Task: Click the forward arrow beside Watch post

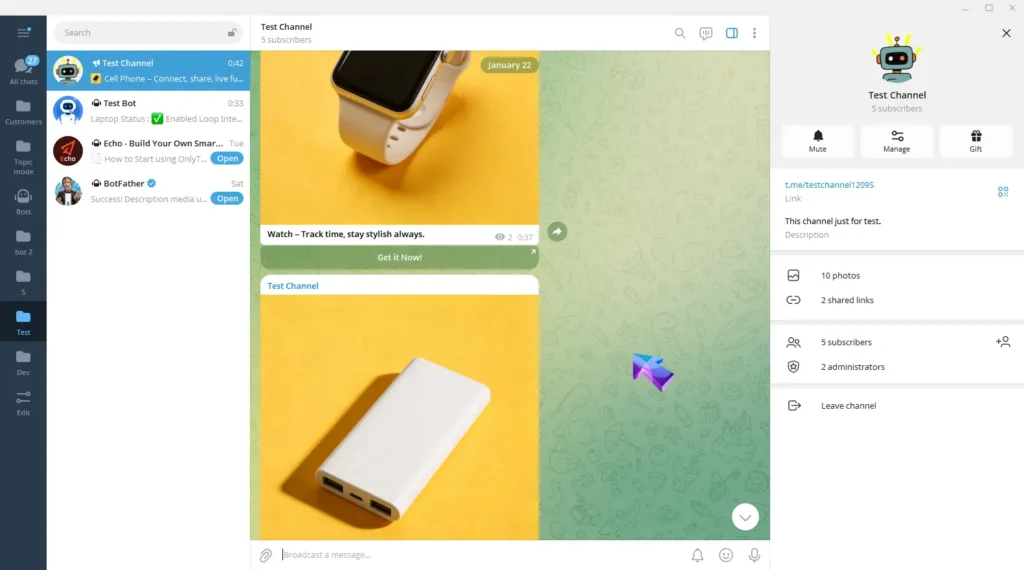Action: pyautogui.click(x=557, y=232)
